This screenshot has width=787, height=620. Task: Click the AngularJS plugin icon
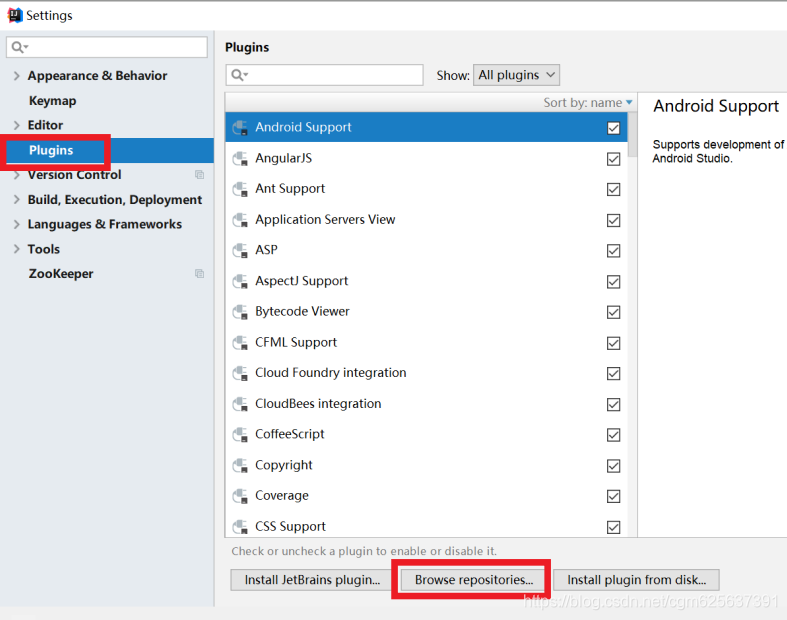pyautogui.click(x=240, y=159)
